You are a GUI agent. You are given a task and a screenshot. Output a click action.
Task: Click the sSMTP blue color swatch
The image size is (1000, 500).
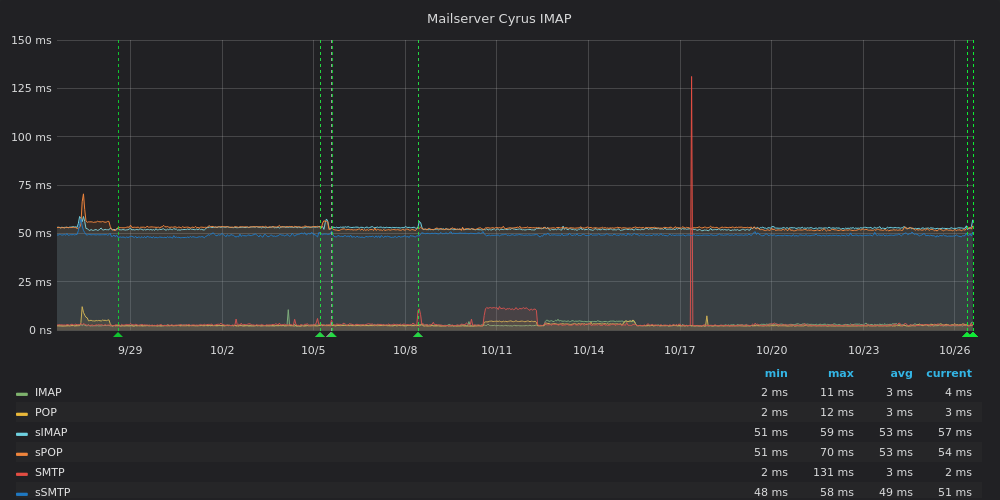pos(22,494)
